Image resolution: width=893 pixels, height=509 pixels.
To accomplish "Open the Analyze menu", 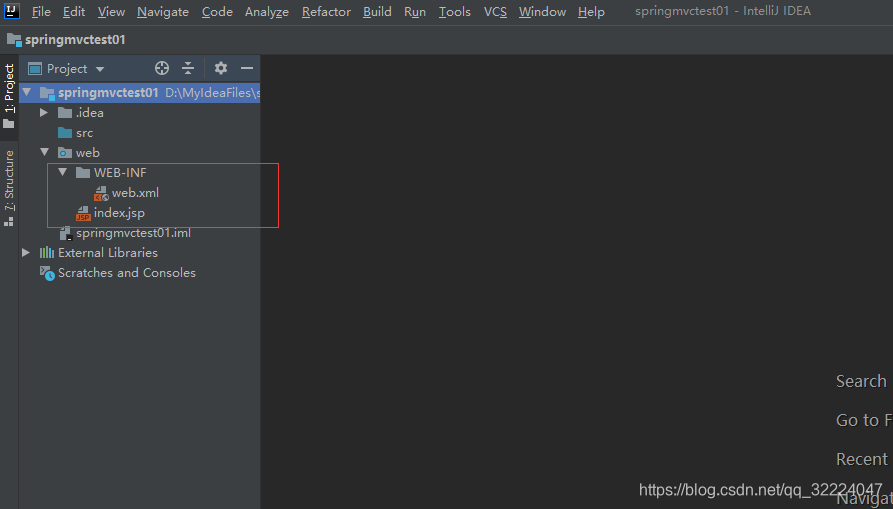I will 267,11.
